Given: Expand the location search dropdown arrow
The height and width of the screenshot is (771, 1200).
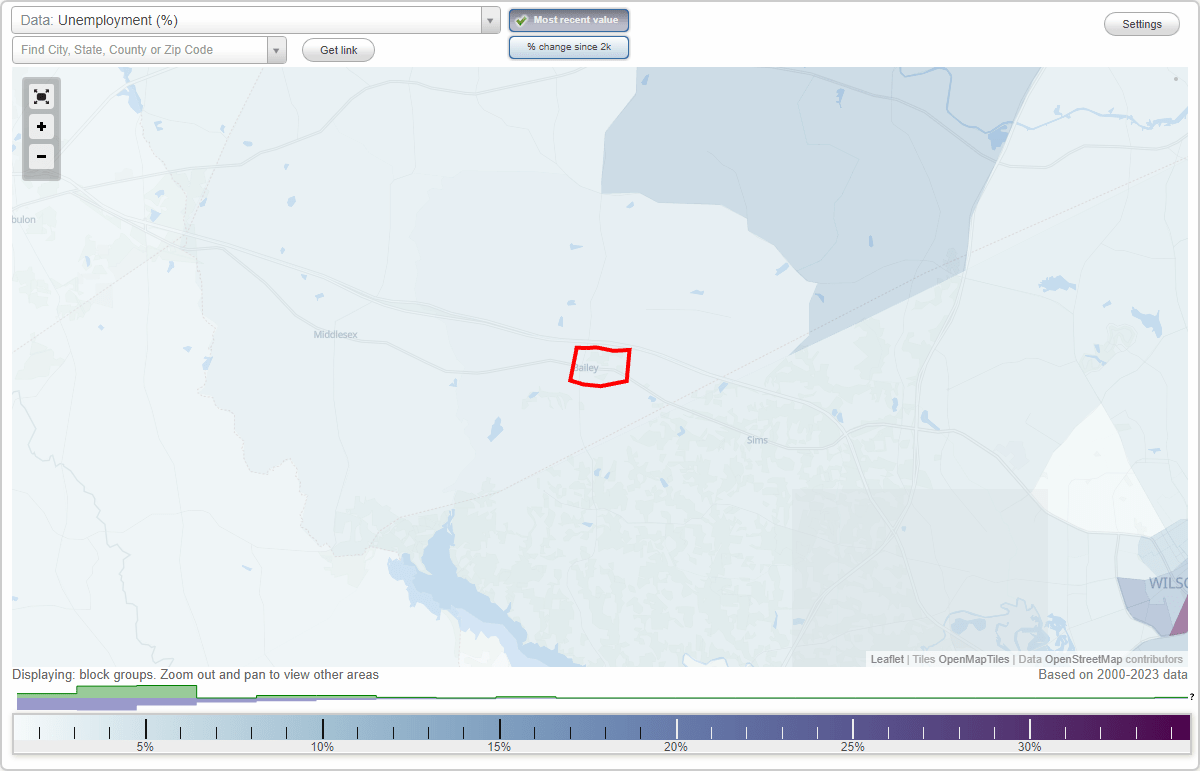Looking at the screenshot, I should [277, 50].
